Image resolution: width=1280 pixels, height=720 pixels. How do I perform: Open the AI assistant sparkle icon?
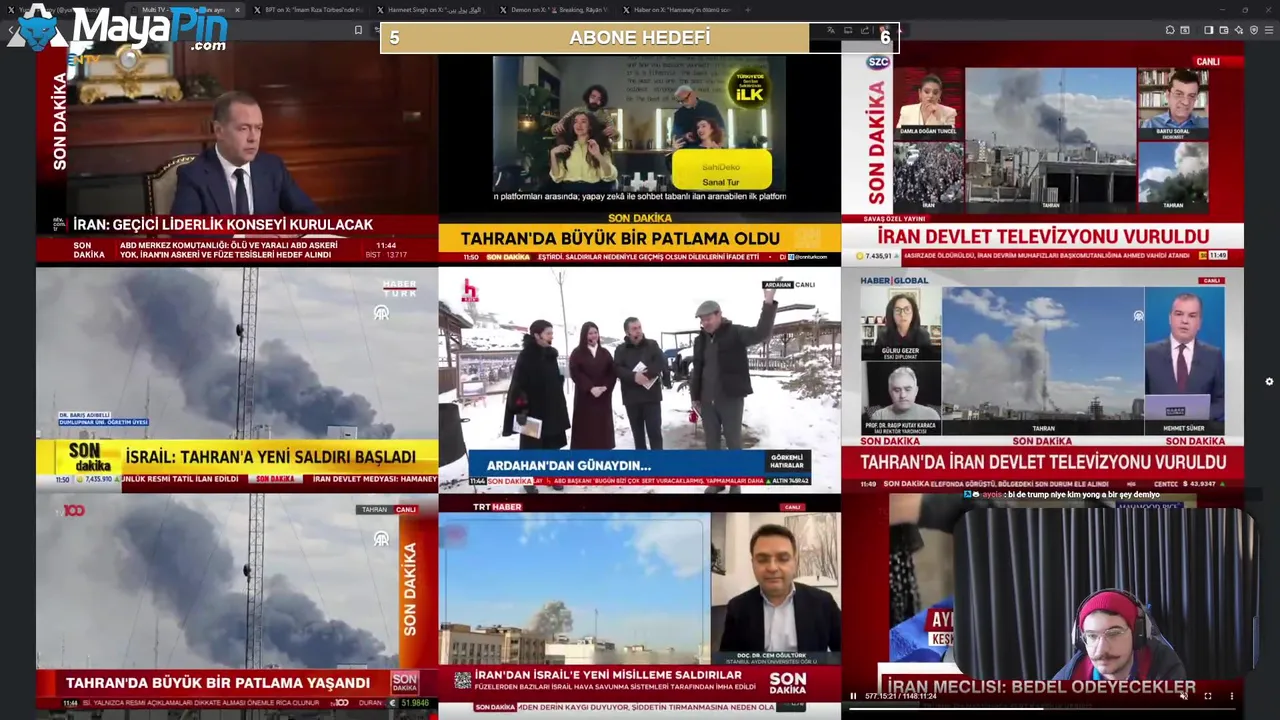coord(1237,30)
